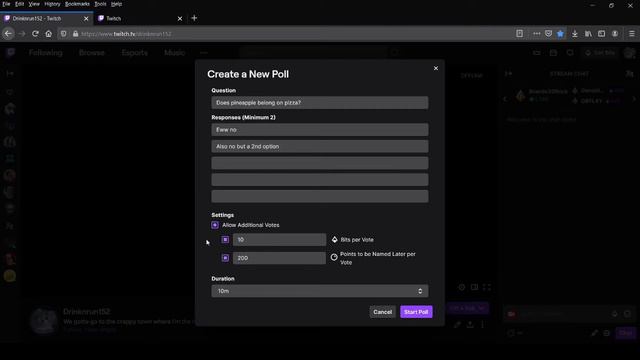Switch to the second Twitch tab
The image size is (640, 360).
[x=139, y=18]
